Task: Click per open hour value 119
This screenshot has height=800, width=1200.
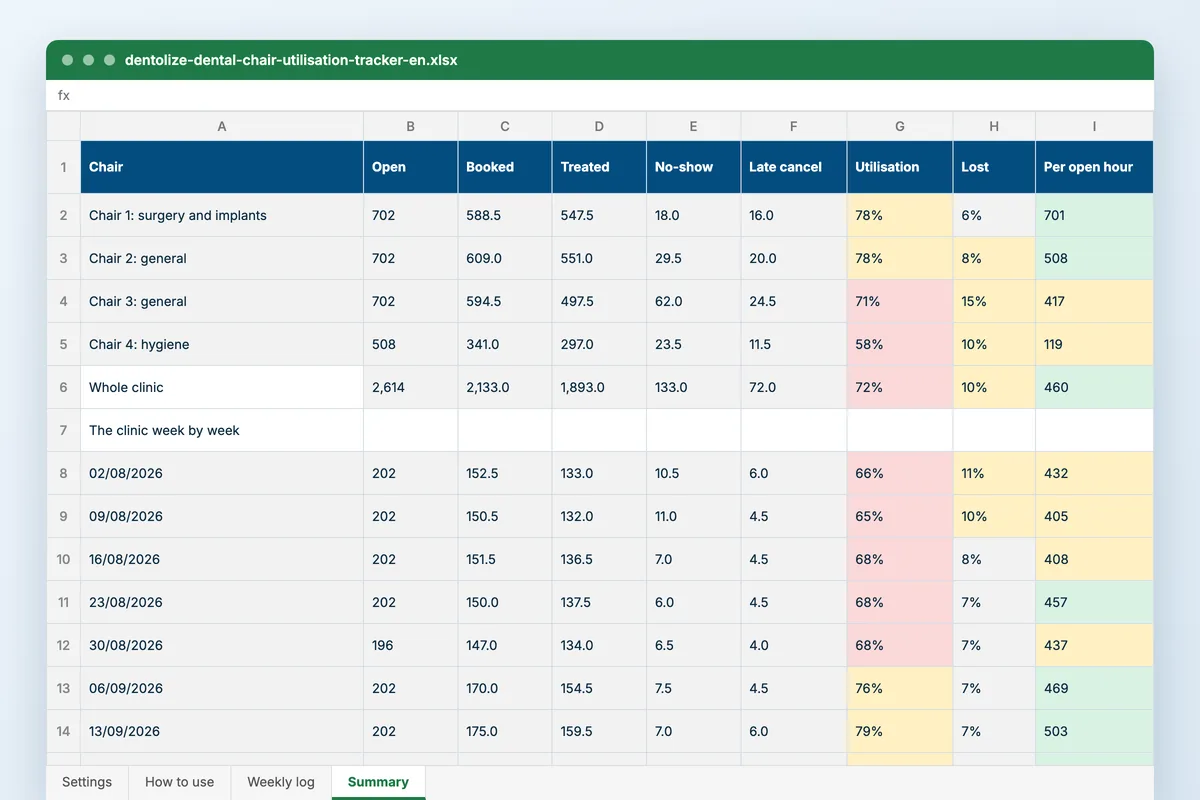Action: coord(1094,344)
